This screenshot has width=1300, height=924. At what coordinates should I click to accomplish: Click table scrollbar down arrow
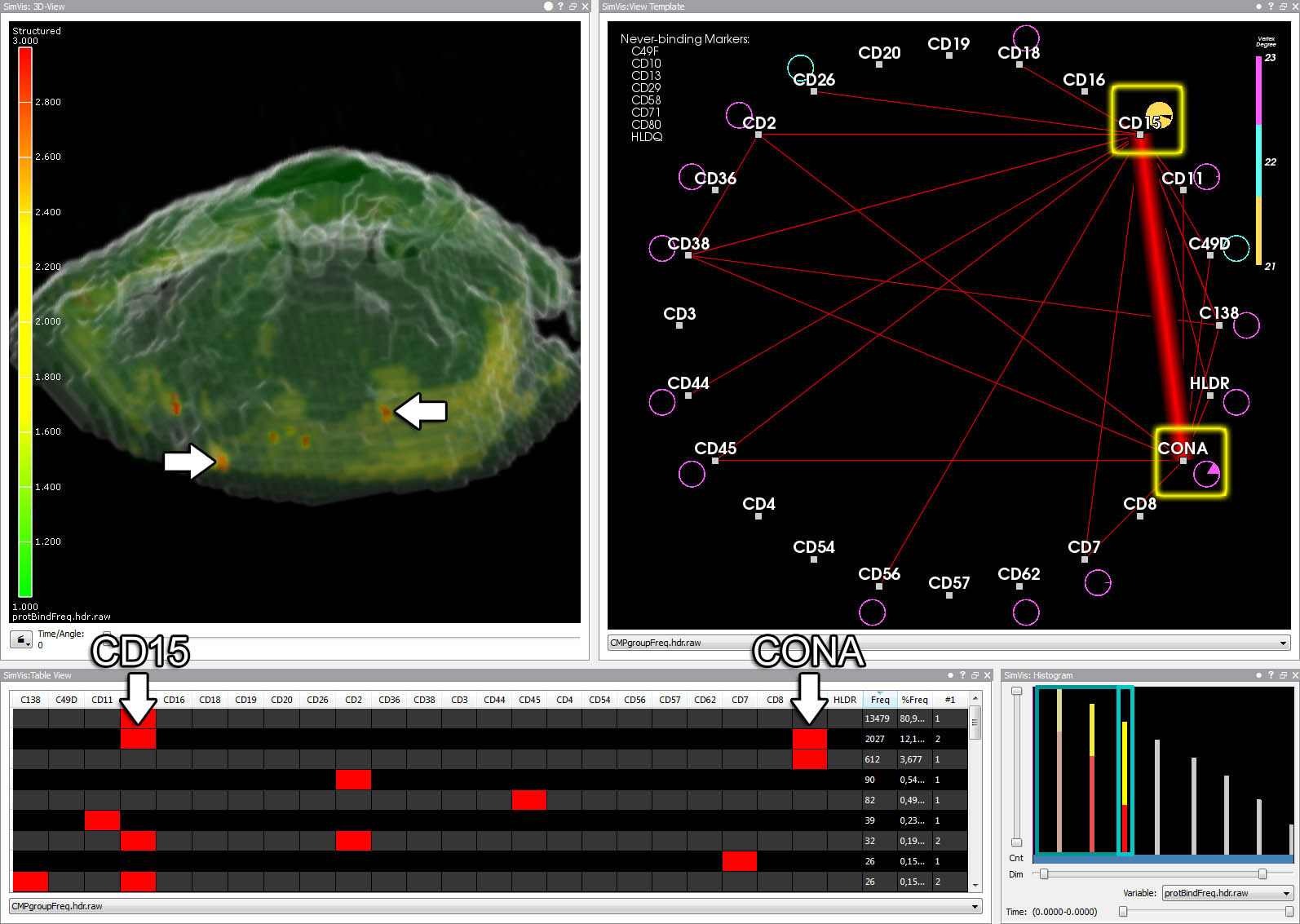[x=975, y=885]
